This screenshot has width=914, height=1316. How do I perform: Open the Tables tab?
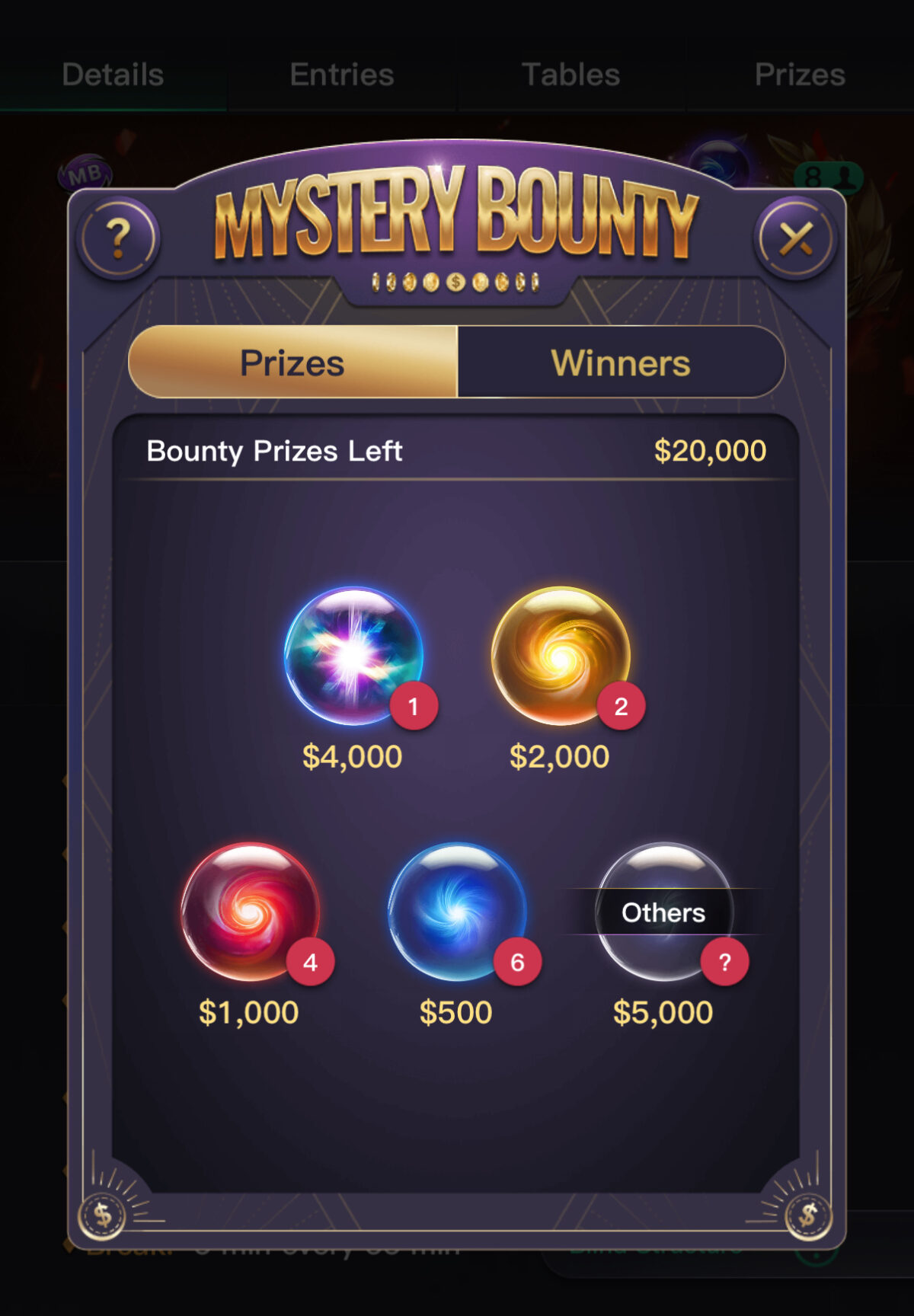570,75
